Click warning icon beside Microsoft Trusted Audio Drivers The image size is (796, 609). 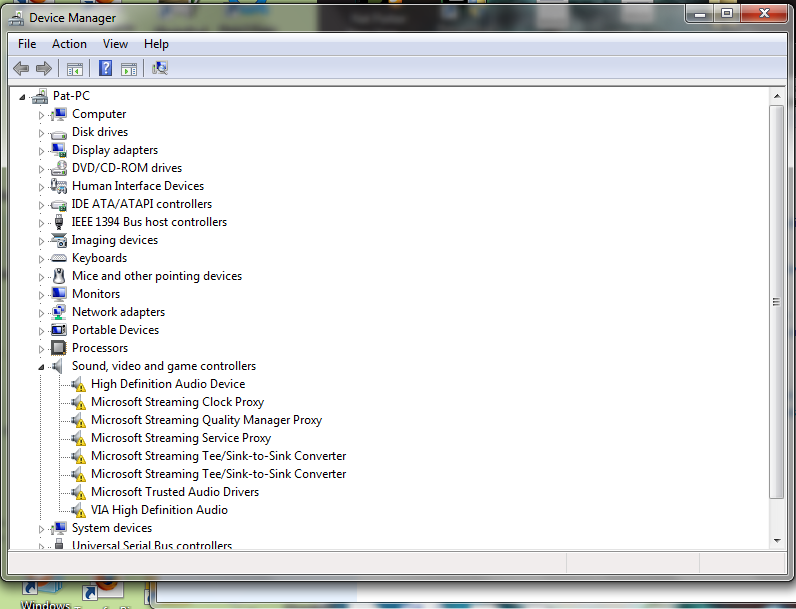coord(78,492)
